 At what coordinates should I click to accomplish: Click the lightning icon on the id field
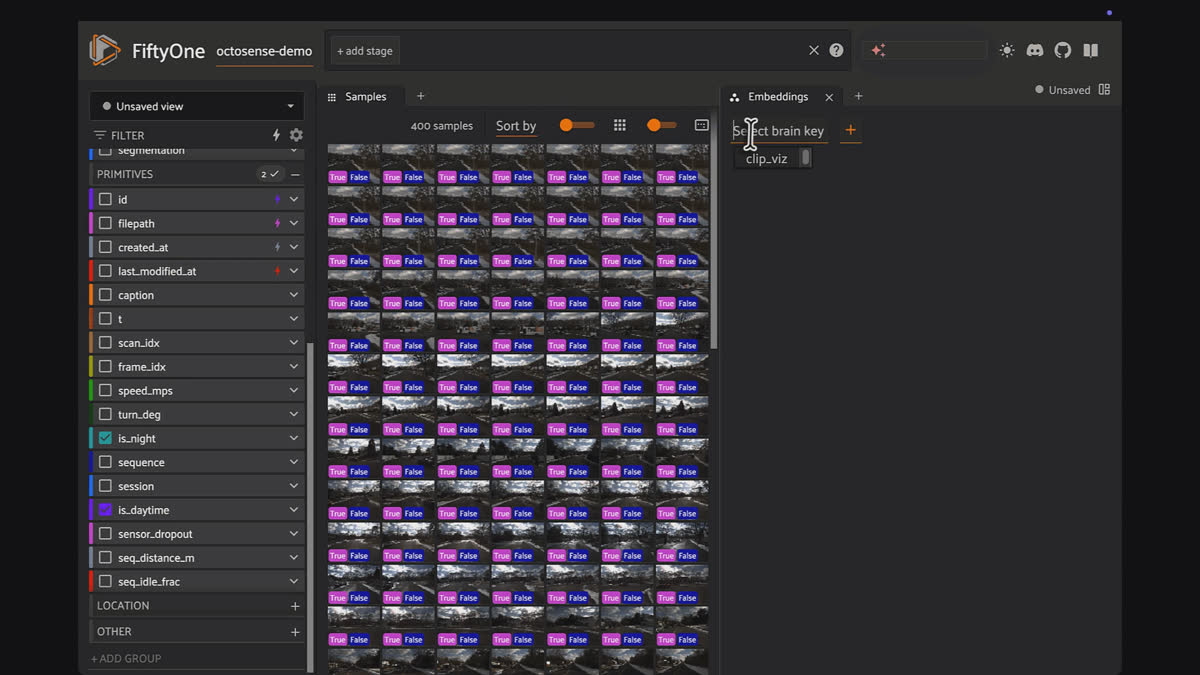[x=277, y=199]
